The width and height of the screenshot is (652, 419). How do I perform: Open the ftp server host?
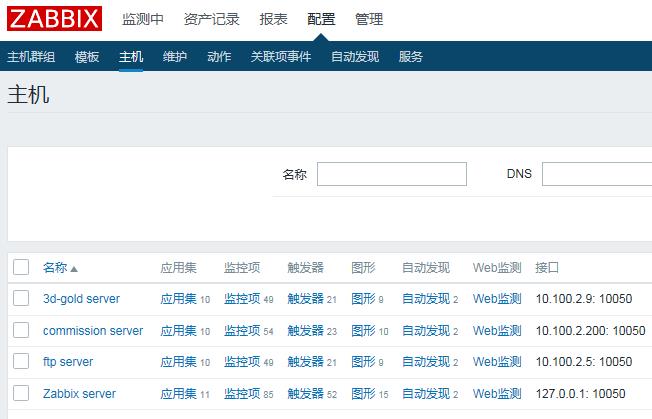[x=68, y=362]
